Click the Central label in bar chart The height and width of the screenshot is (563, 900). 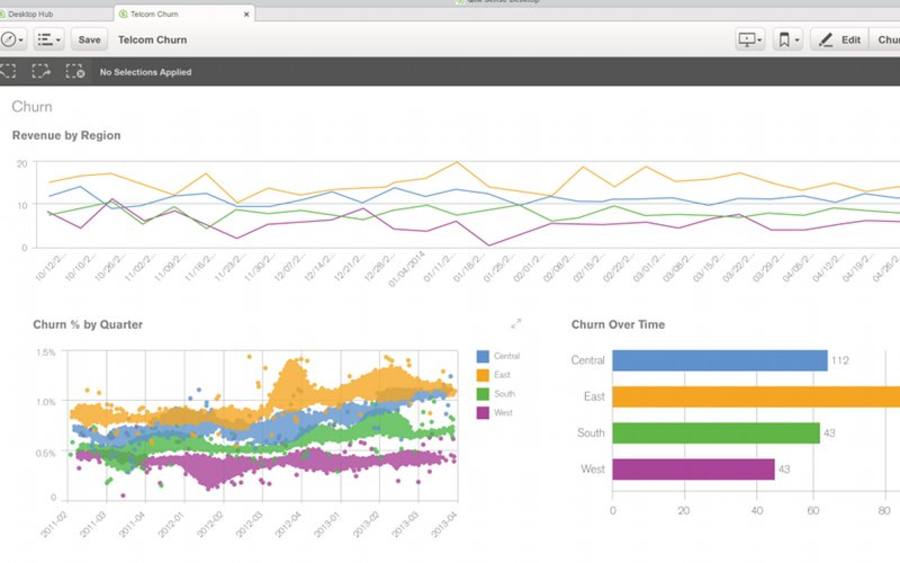588,360
